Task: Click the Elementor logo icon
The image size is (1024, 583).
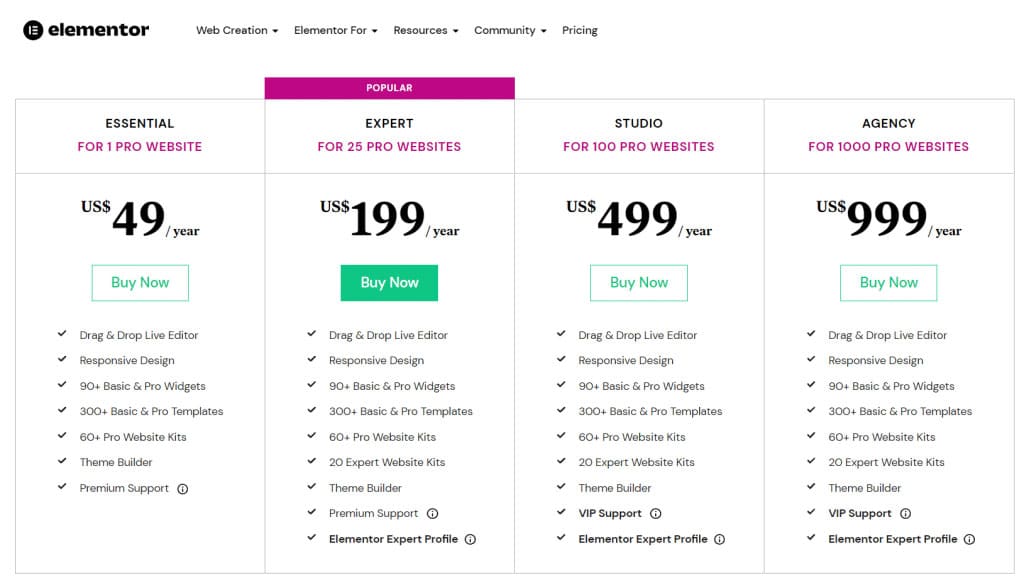Action: click(x=33, y=30)
